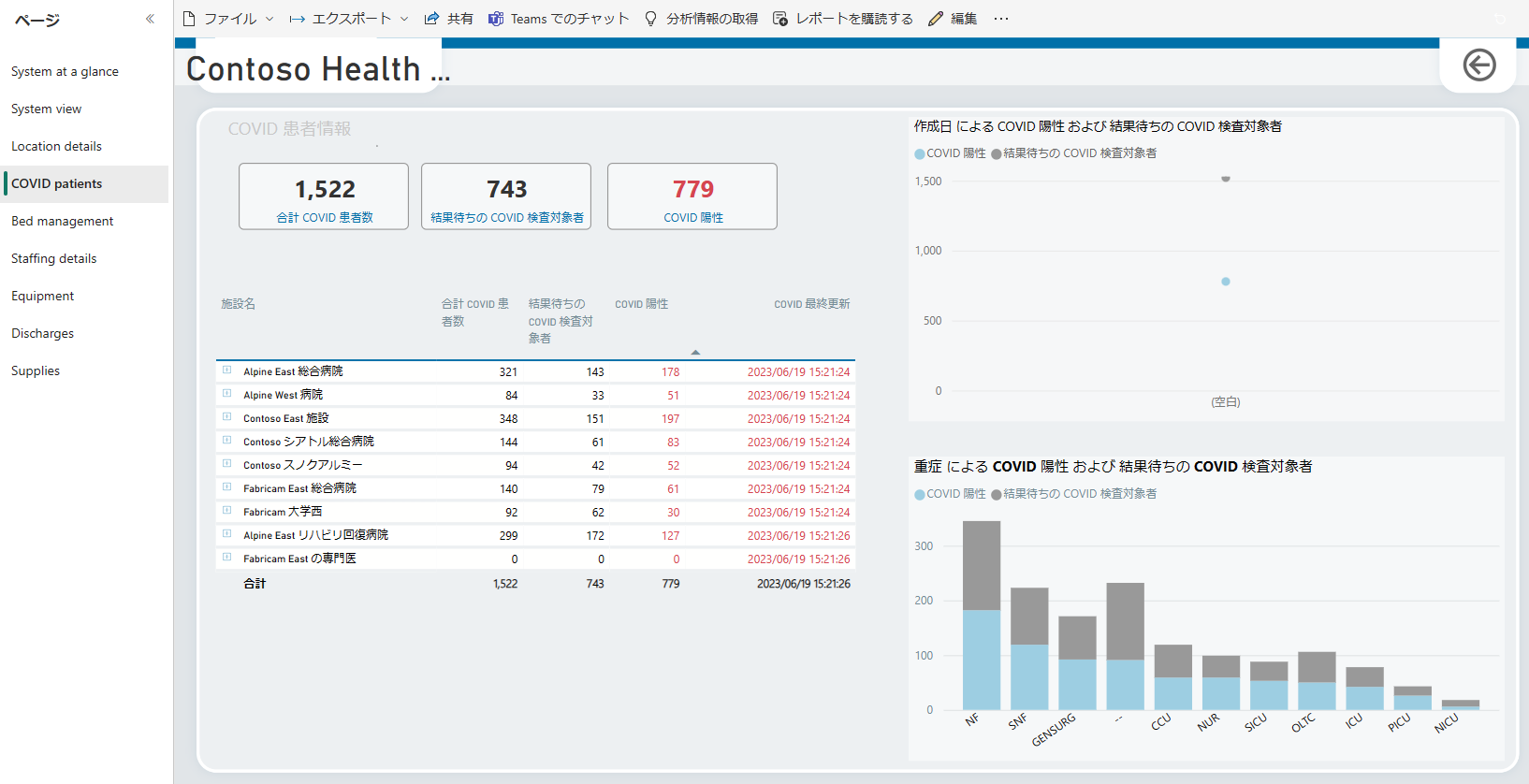Open System view page
Screen dimensions: 1529x784
coord(84,109)
